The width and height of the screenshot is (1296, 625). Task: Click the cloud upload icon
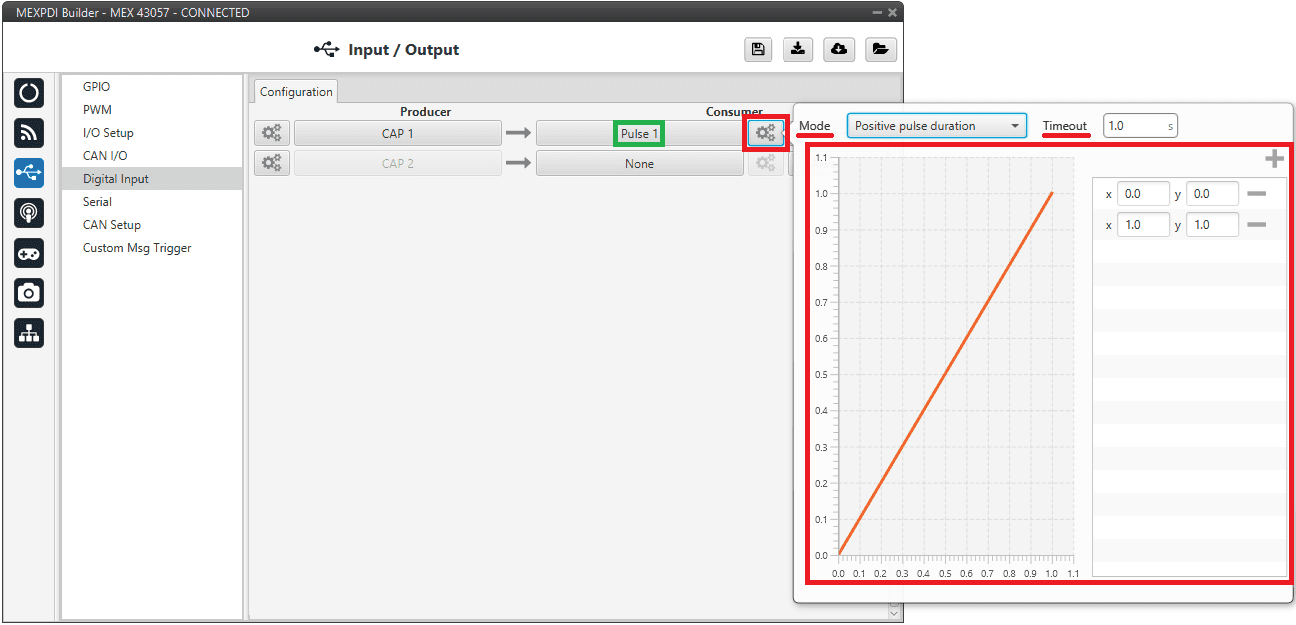pos(839,50)
